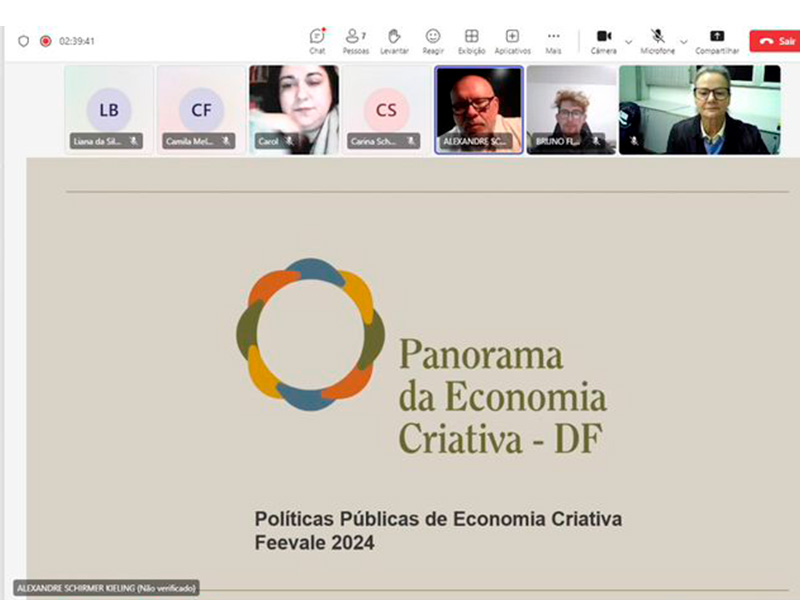Open Aplicativos apps panel

pyautogui.click(x=512, y=41)
